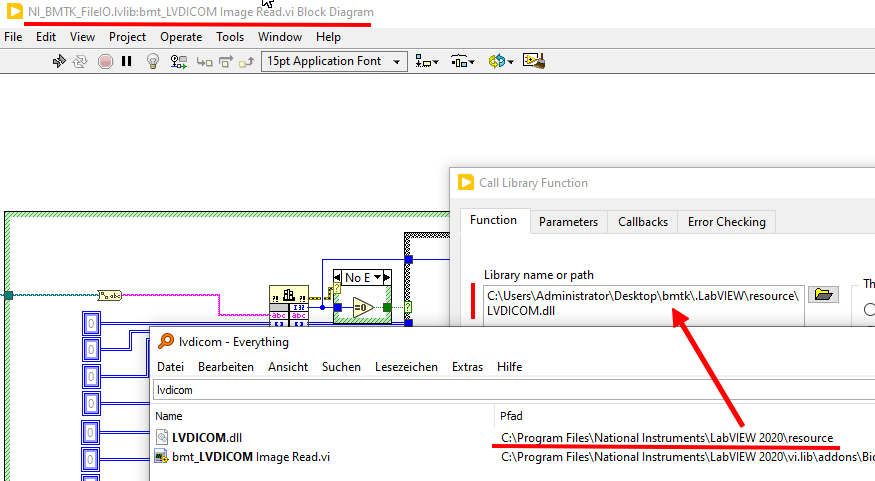Click the Step Into icon
Viewport: 875px width, 481px height.
click(204, 62)
